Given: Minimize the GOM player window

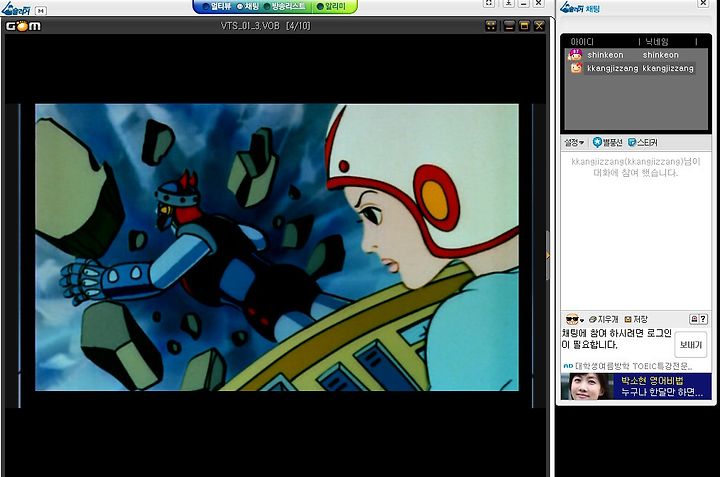Looking at the screenshot, I should click(509, 26).
